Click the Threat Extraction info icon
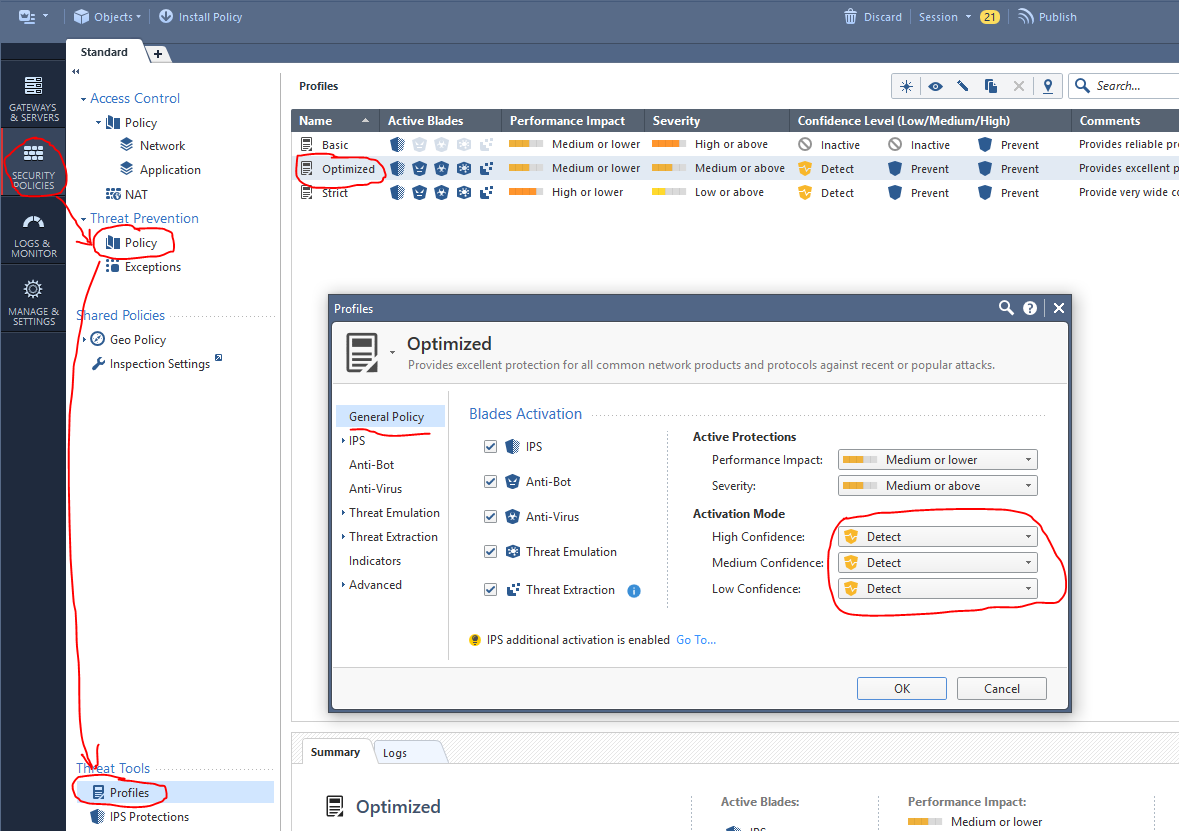Image resolution: width=1179 pixels, height=831 pixels. coord(634,591)
